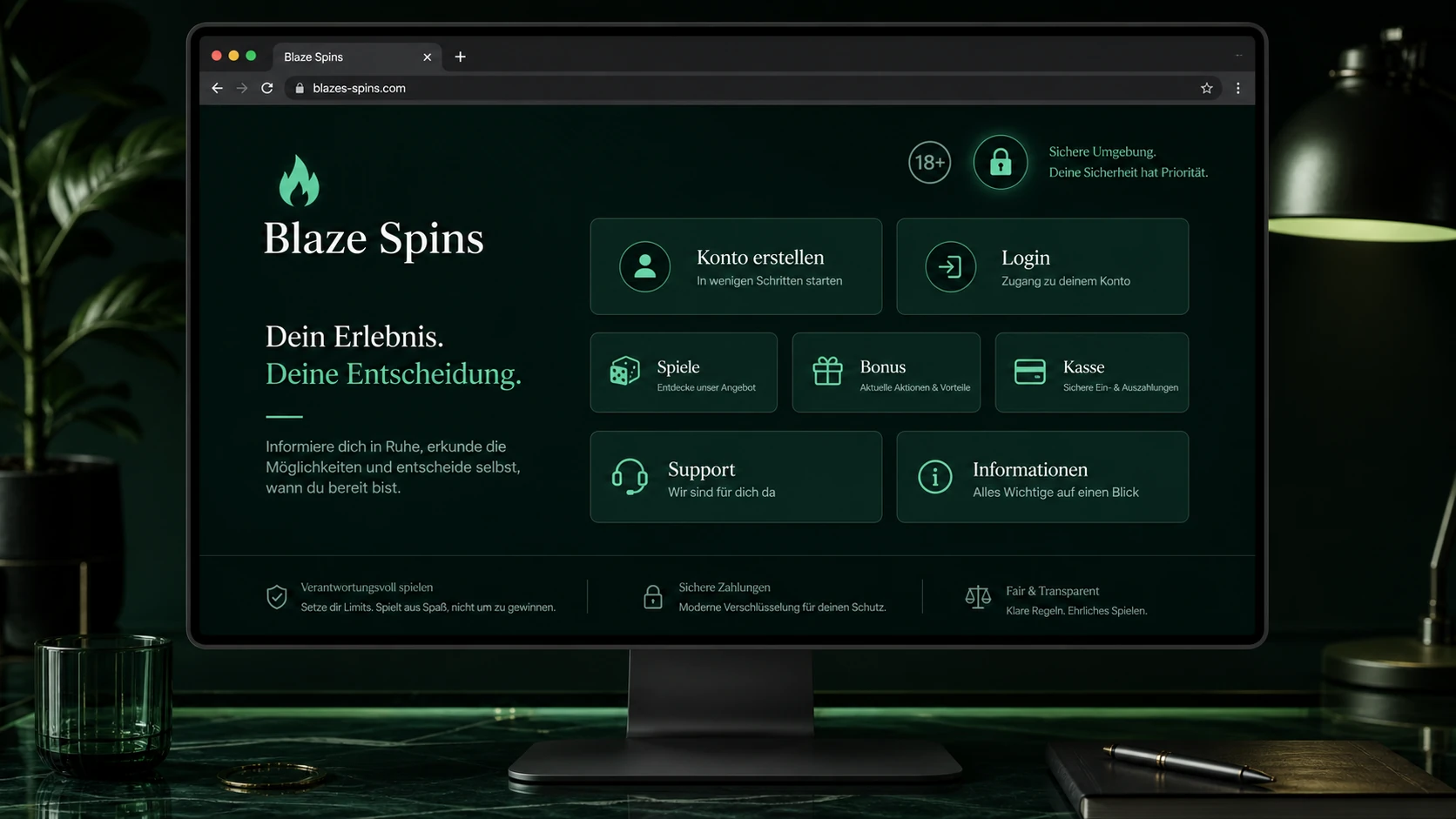Click the gift box icon on Bonus
1456x819 pixels.
(827, 372)
